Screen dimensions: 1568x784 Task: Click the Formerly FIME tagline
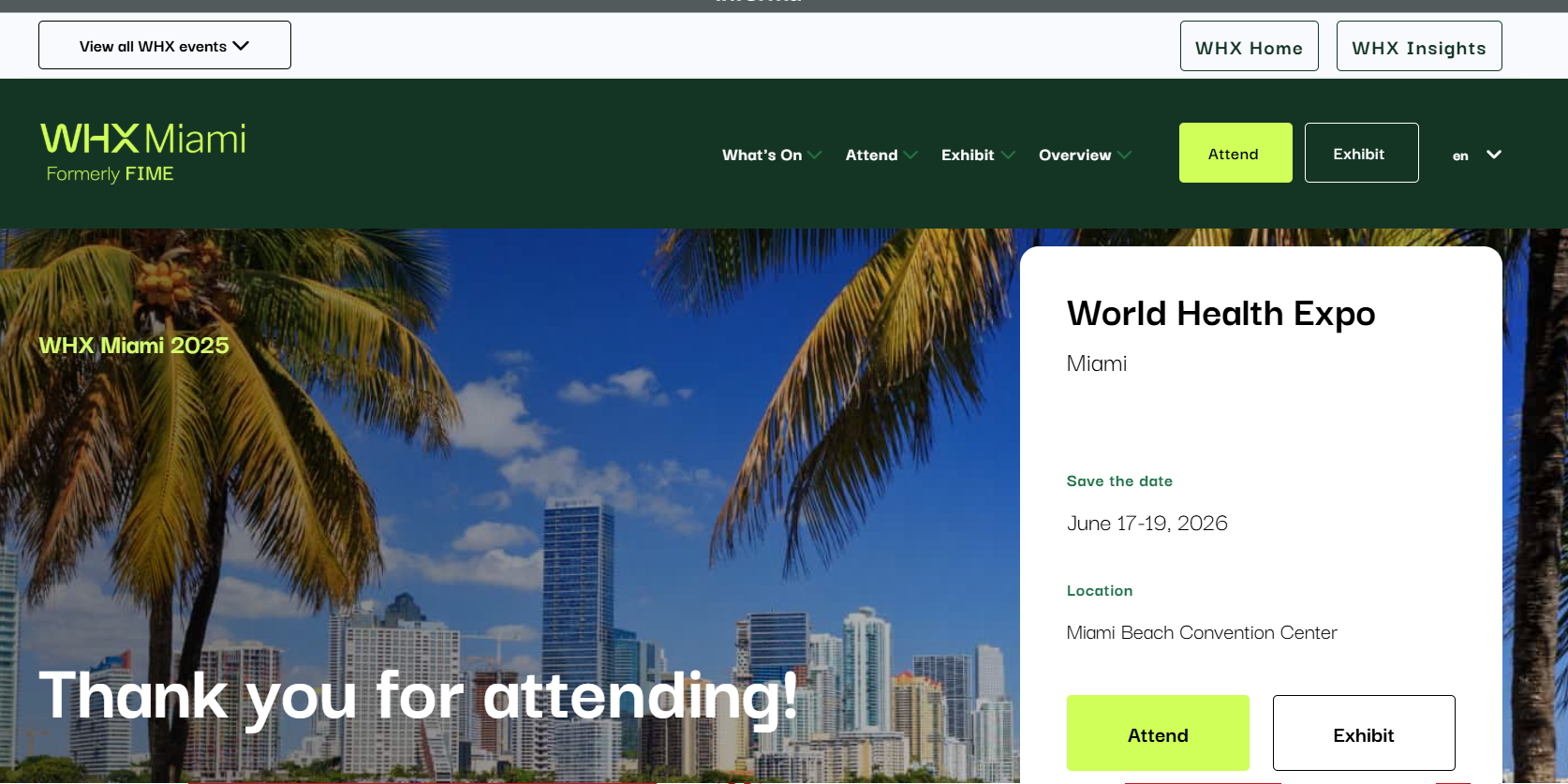click(x=111, y=174)
